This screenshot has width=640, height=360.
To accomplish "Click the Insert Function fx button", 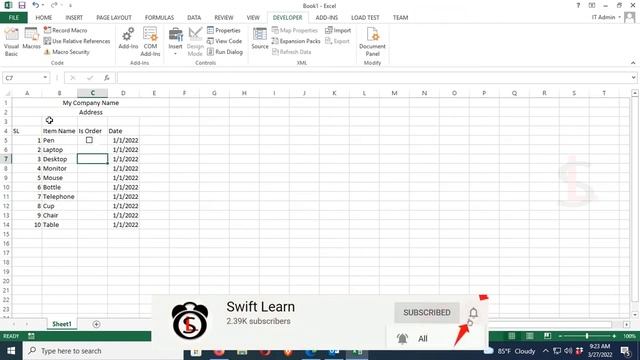I will pos(107,78).
